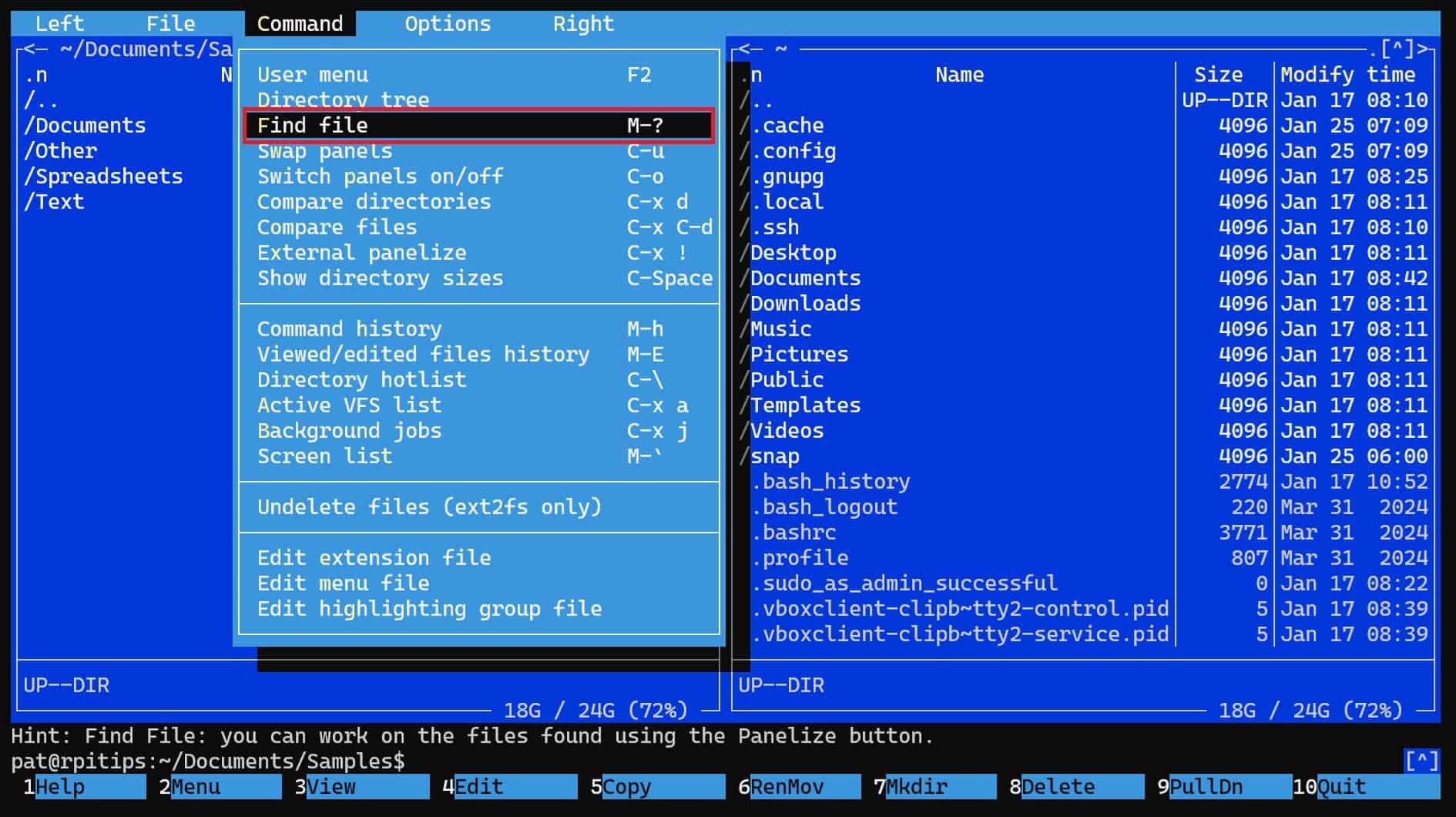1456x817 pixels.
Task: Open the Spreadsheets folder in left panel
Action: pyautogui.click(x=103, y=177)
